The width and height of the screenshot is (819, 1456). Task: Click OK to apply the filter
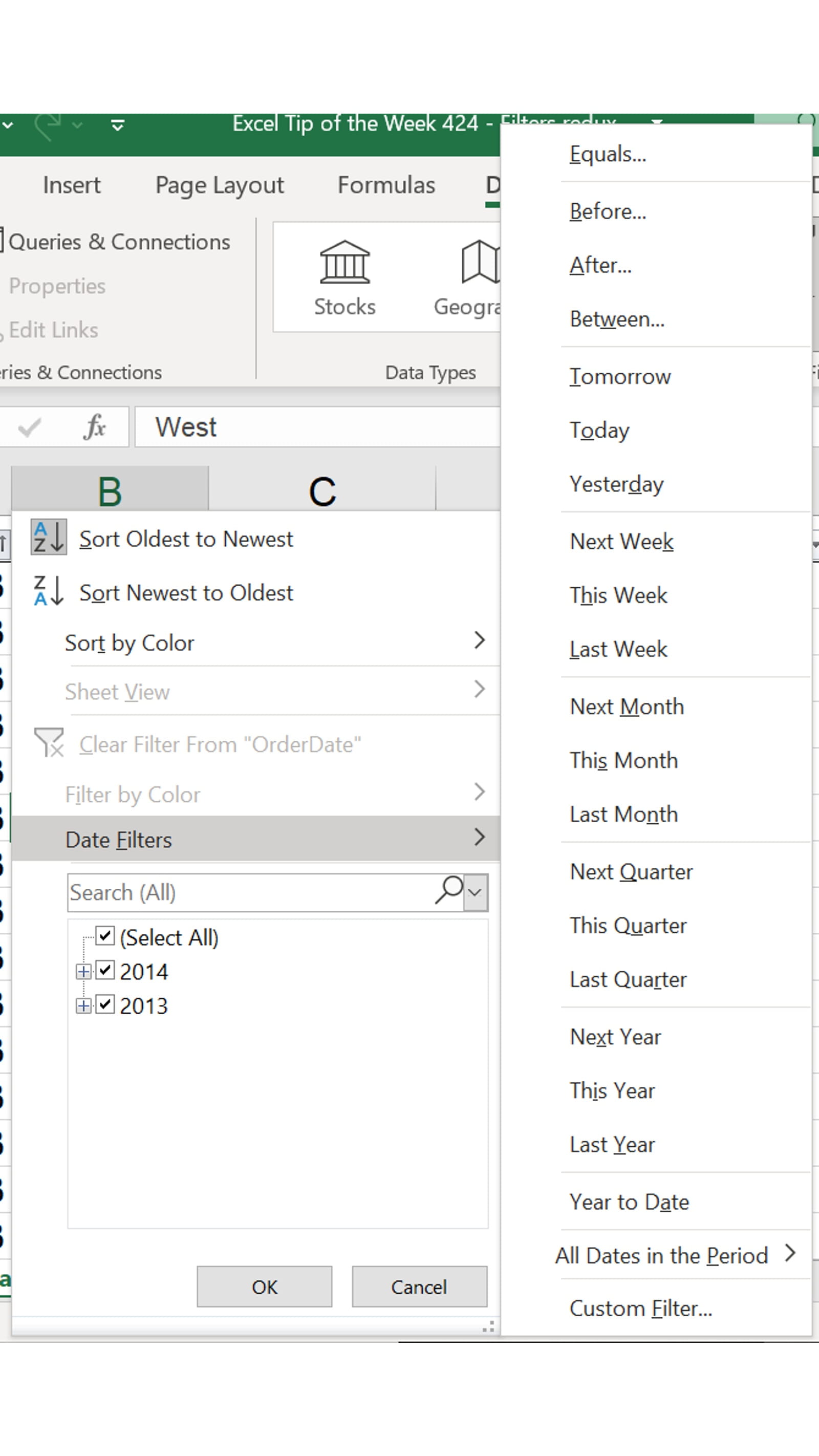[265, 1287]
